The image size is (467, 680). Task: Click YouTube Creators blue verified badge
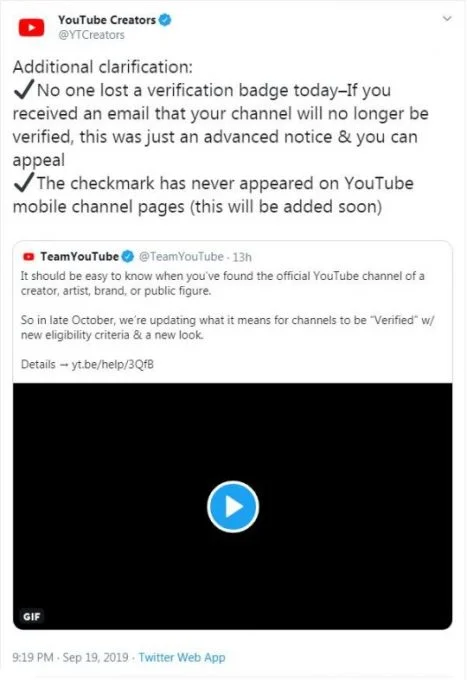coord(165,20)
